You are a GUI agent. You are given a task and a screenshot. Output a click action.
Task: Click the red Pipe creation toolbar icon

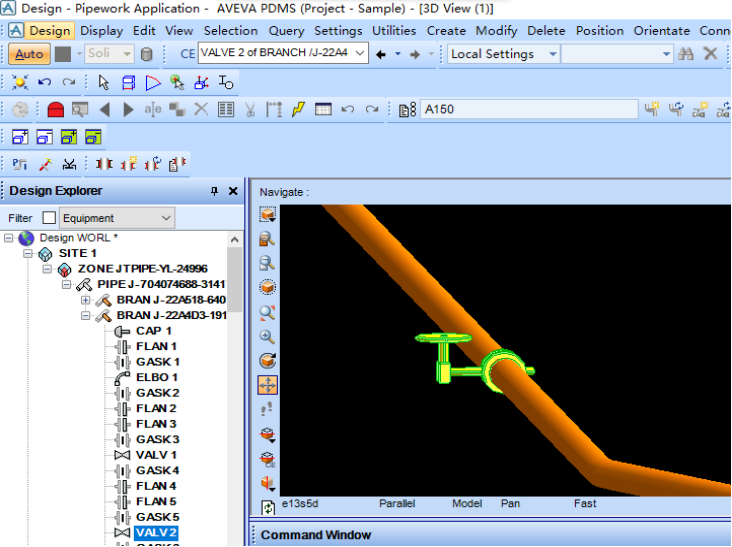(x=55, y=109)
